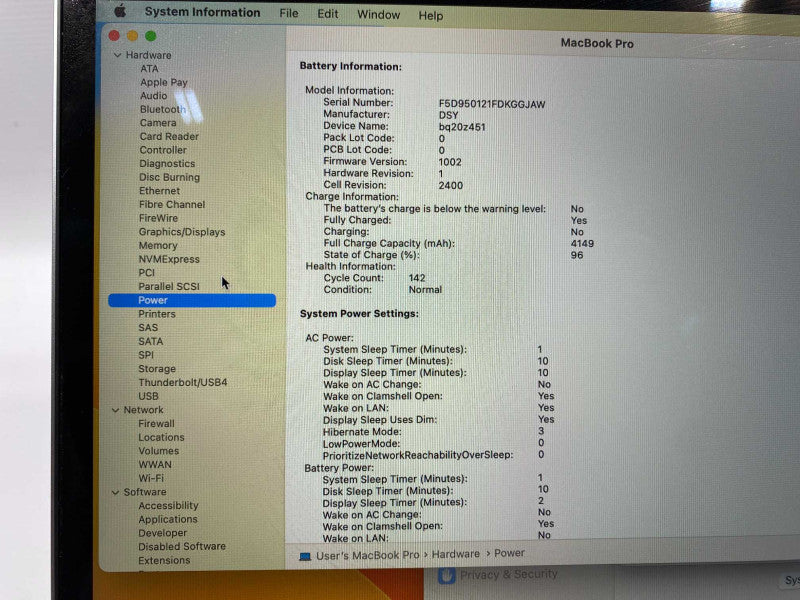Open the System Information app menu
Screen dimensions: 800x600
pyautogui.click(x=202, y=12)
